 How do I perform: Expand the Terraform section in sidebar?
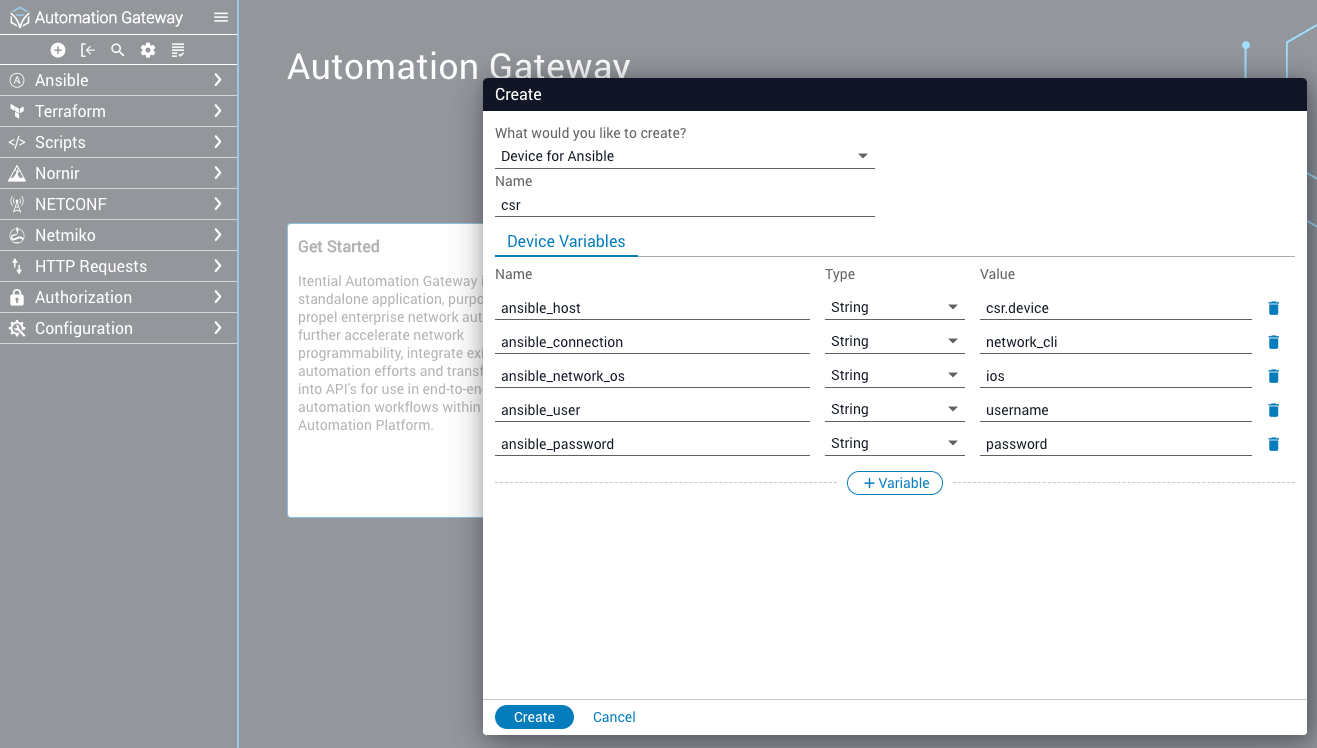coord(118,111)
